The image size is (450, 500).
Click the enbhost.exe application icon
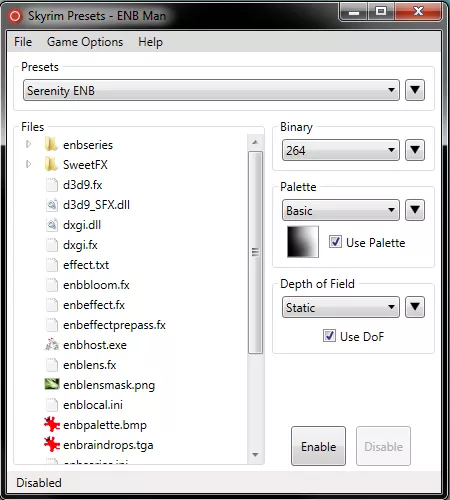[52, 345]
